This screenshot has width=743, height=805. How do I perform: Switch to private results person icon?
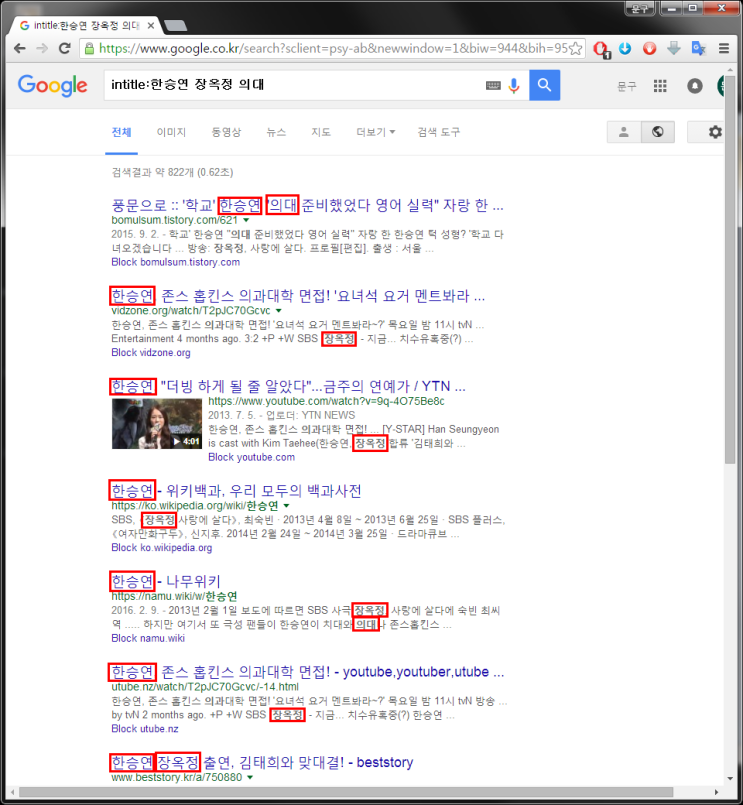click(624, 132)
